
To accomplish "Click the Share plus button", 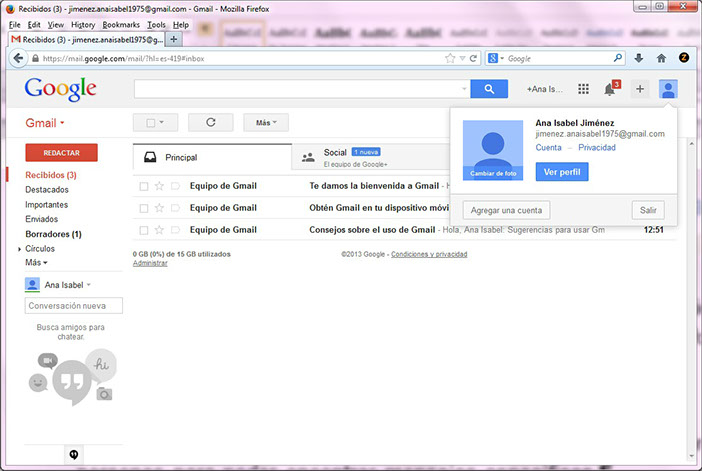I will pos(640,89).
